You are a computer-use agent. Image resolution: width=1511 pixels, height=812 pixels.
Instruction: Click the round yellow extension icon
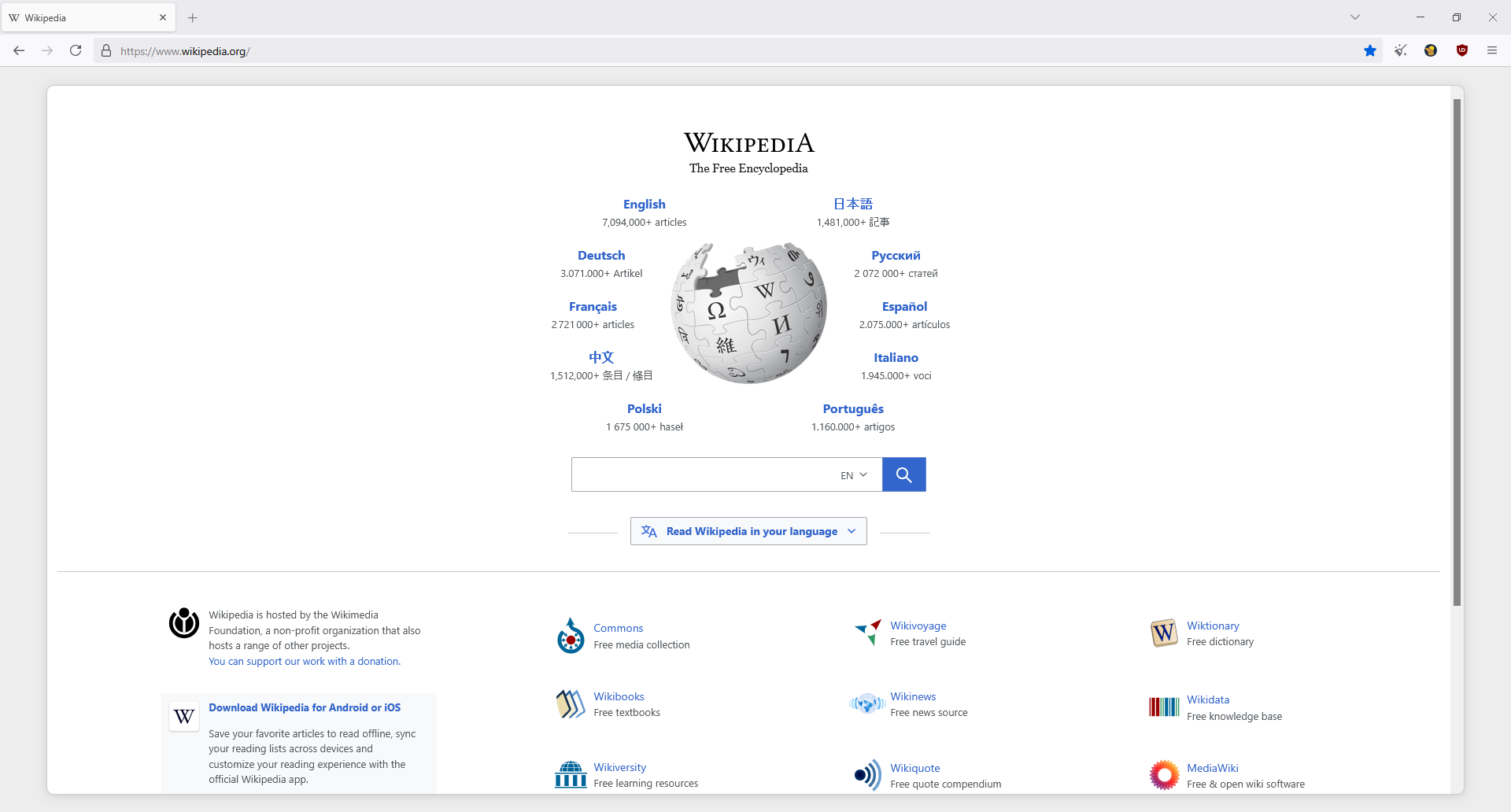click(x=1431, y=51)
